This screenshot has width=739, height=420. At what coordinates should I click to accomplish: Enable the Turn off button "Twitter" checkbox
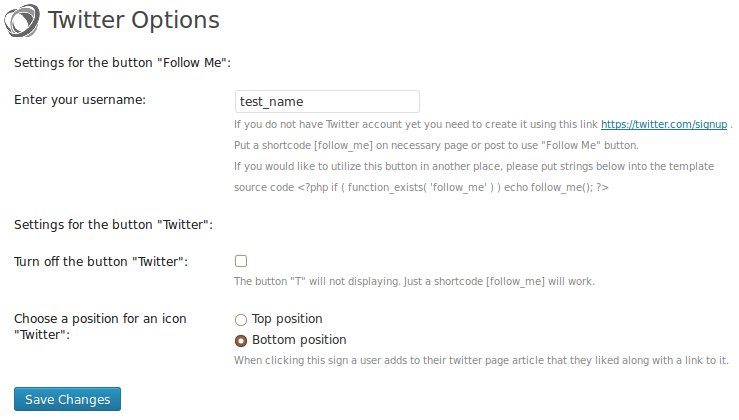point(241,261)
